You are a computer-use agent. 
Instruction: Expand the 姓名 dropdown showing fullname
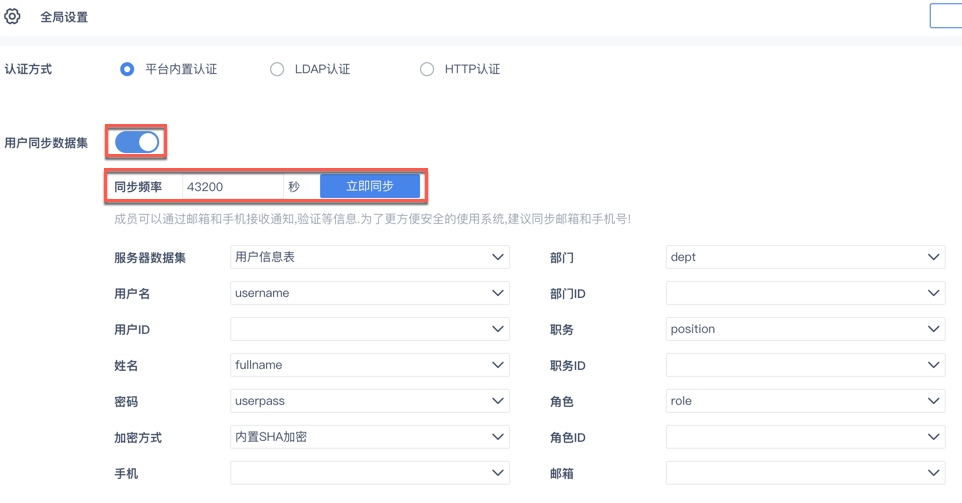[369, 365]
